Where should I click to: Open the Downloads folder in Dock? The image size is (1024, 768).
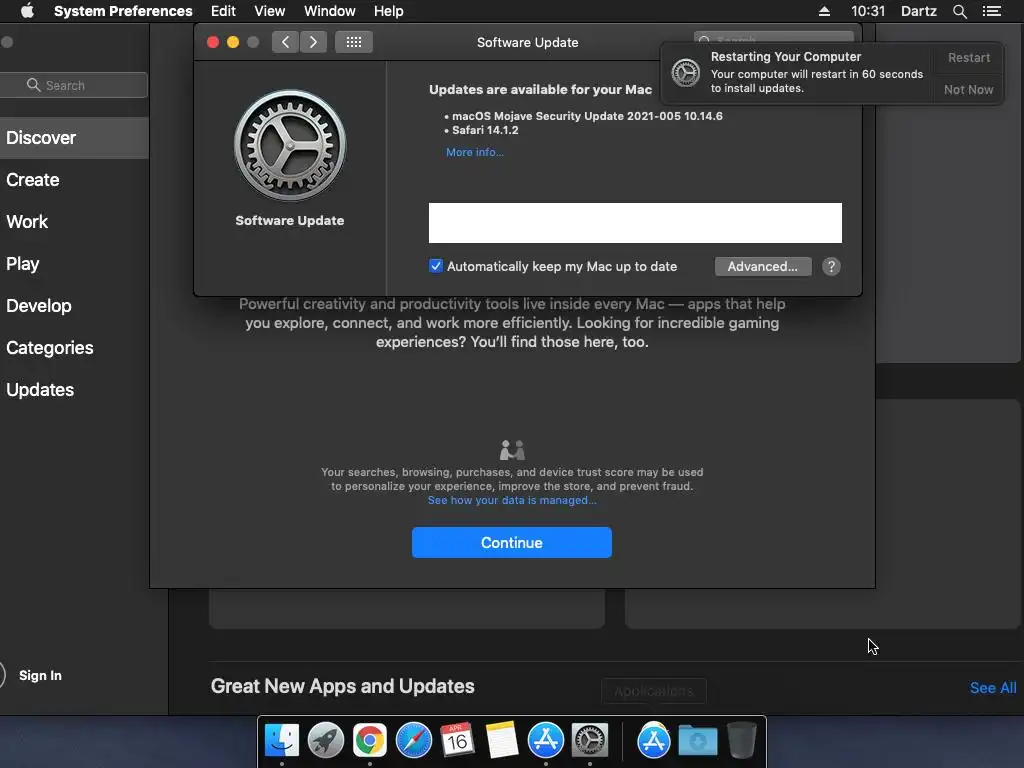697,741
